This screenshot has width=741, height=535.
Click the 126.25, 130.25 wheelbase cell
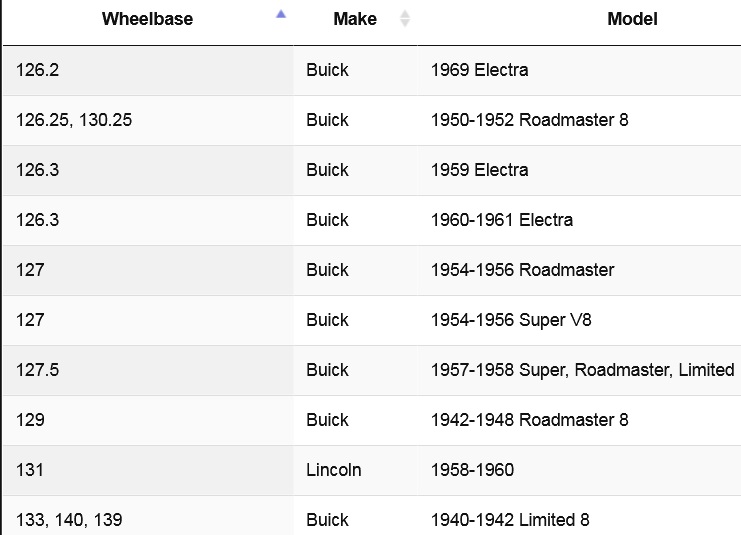point(74,120)
